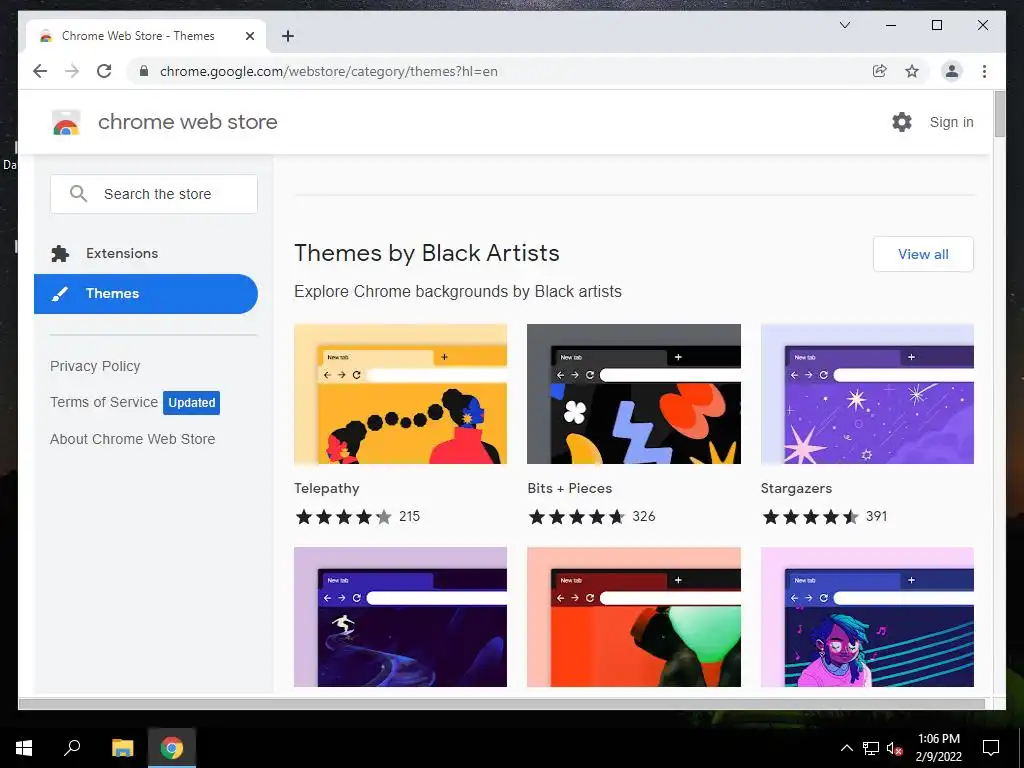Open Terms of Service link

[104, 402]
